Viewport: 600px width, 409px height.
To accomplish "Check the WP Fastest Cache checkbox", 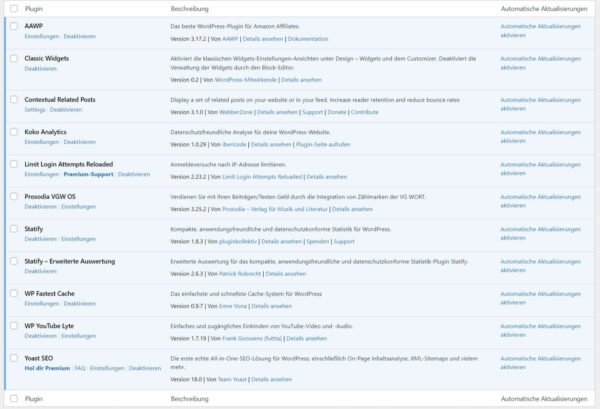I will (14, 293).
